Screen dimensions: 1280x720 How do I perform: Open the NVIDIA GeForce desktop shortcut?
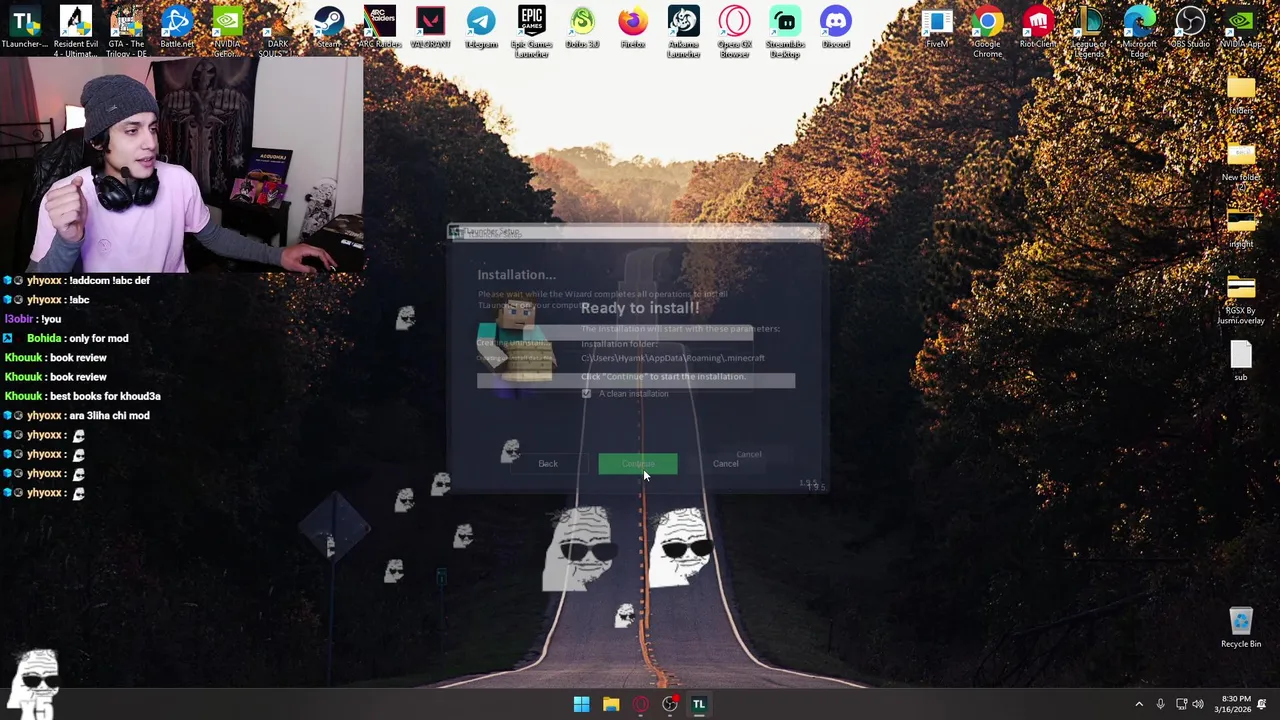pos(227,31)
